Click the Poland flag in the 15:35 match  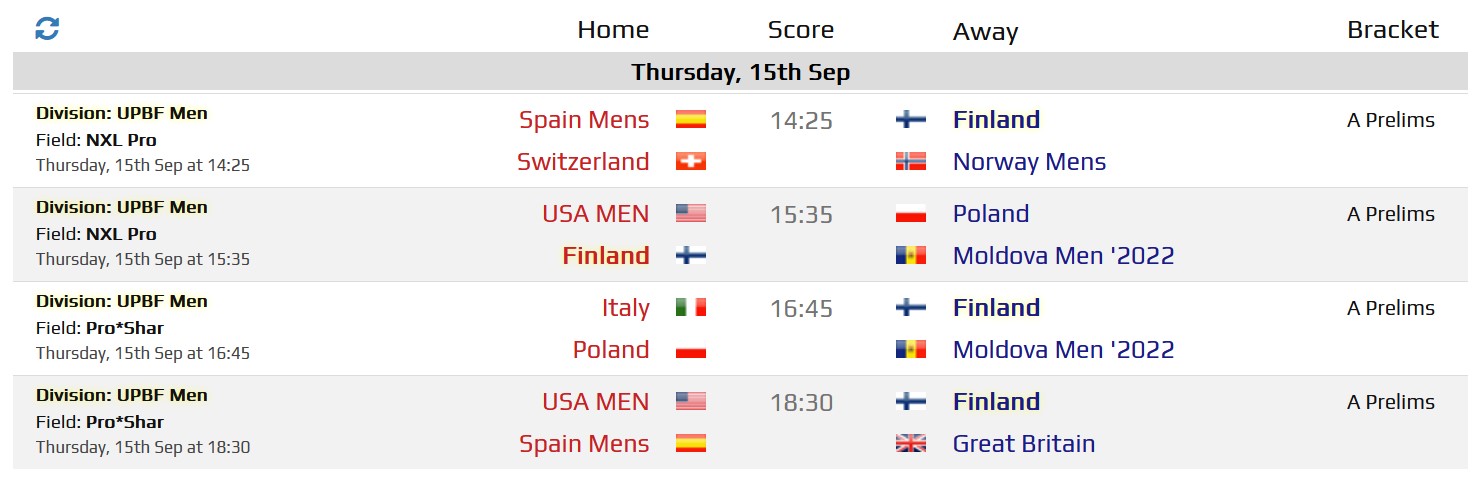(911, 213)
